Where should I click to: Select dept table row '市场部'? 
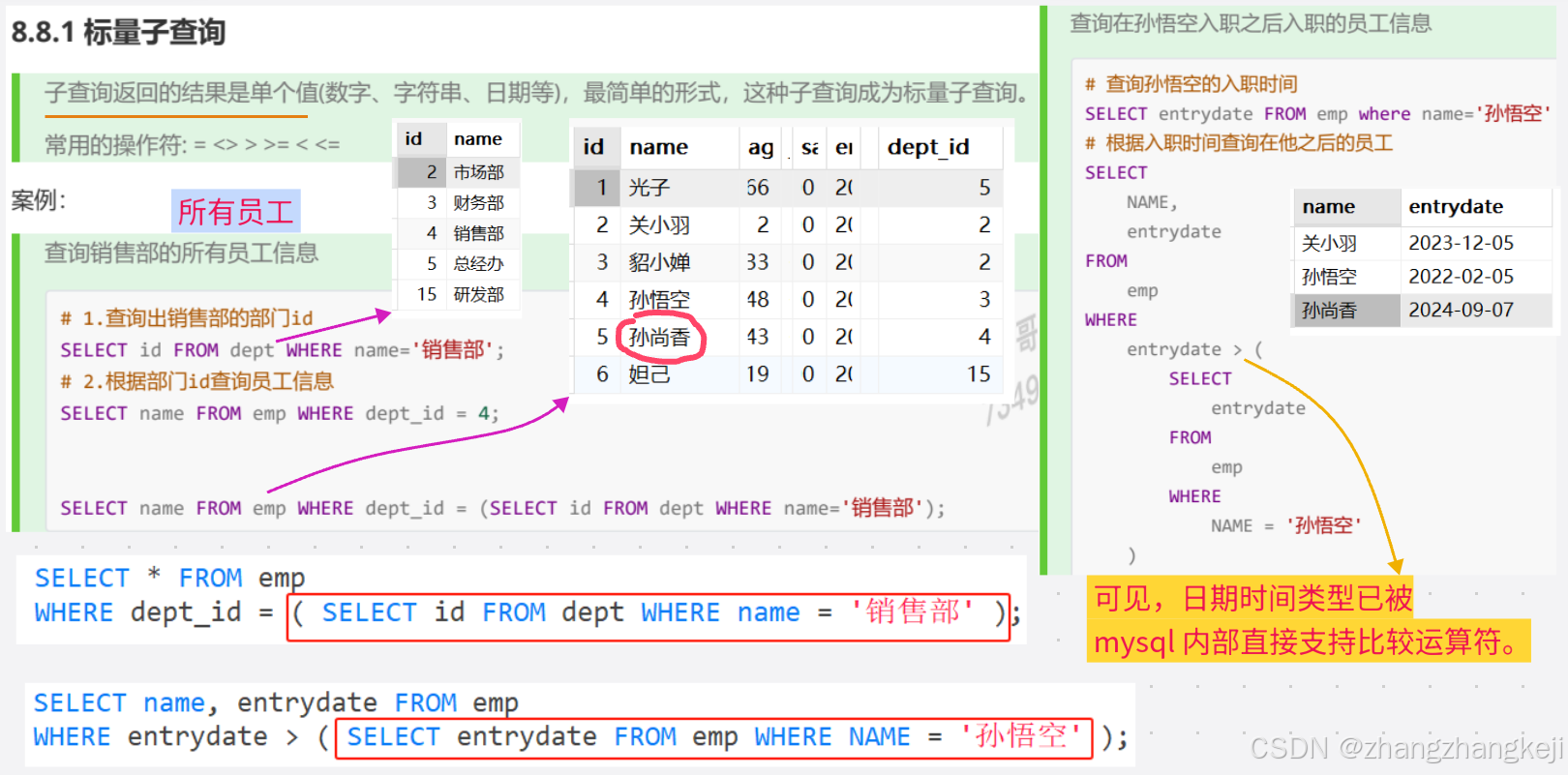coord(459,172)
